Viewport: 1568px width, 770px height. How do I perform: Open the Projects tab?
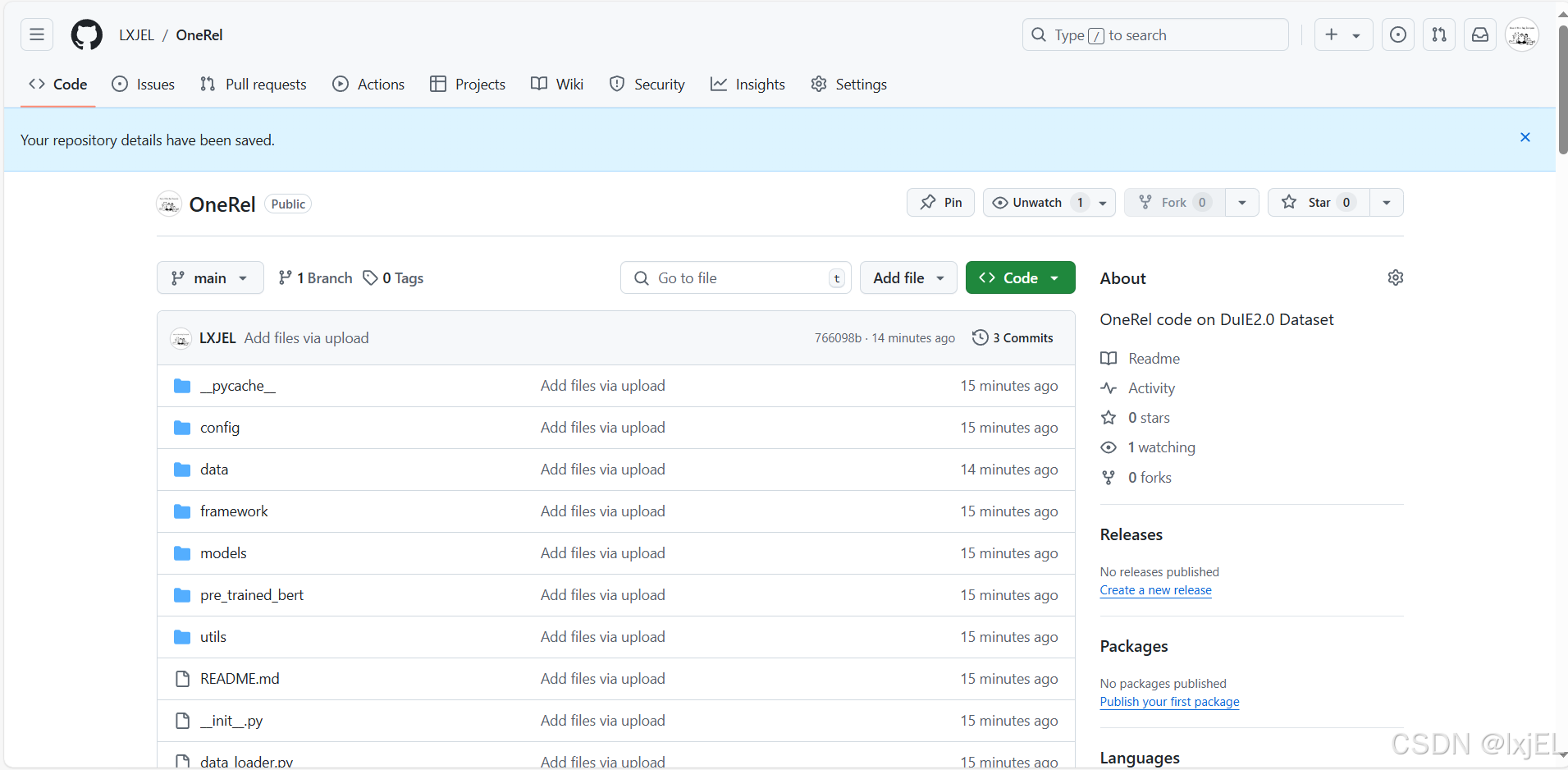468,85
